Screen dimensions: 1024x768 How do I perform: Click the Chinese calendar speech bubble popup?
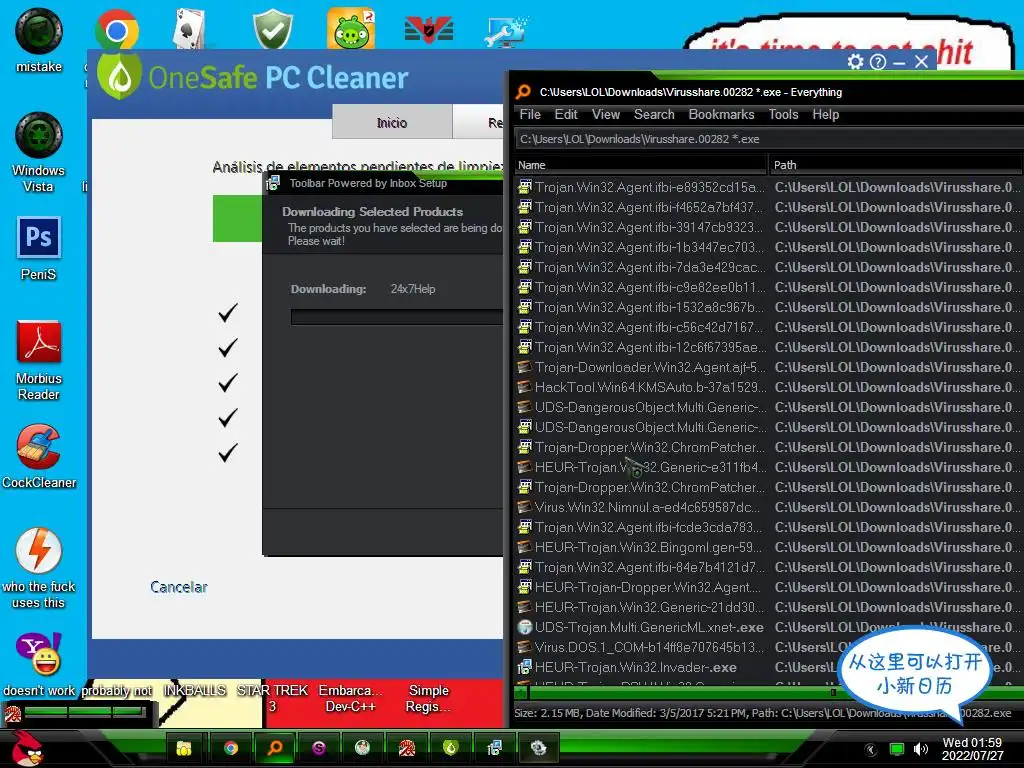914,673
